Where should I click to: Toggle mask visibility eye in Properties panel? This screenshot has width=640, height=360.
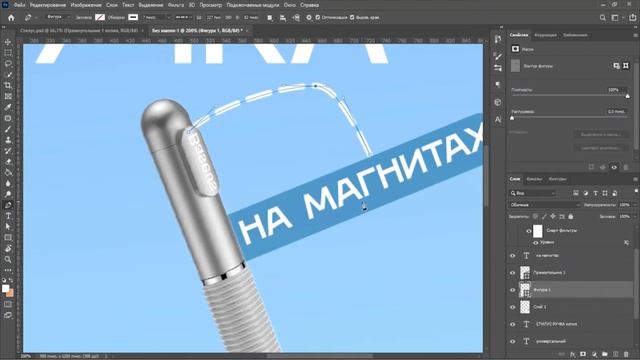614,167
